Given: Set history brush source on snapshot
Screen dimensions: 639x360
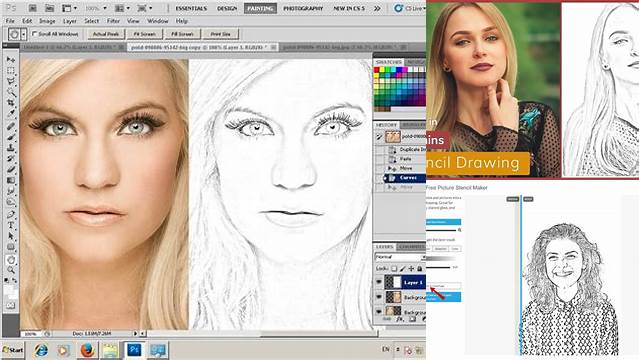Looking at the screenshot, I should point(379,137).
